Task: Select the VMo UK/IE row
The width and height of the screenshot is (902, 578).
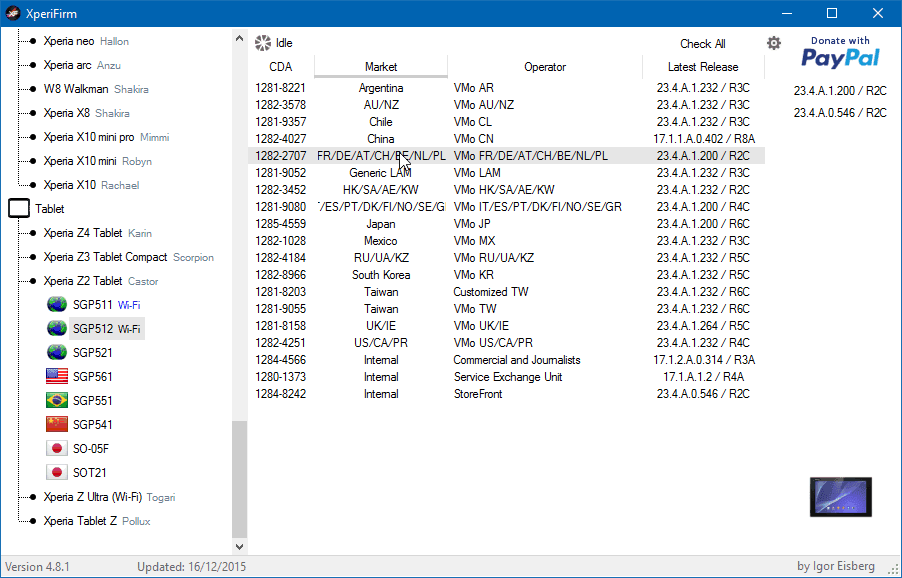Action: point(506,326)
